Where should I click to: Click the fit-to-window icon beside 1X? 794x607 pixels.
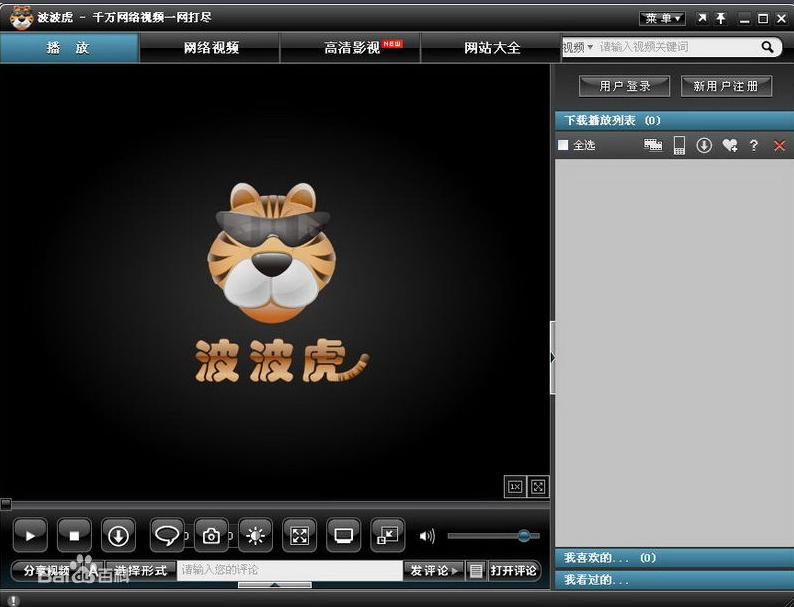pos(538,487)
